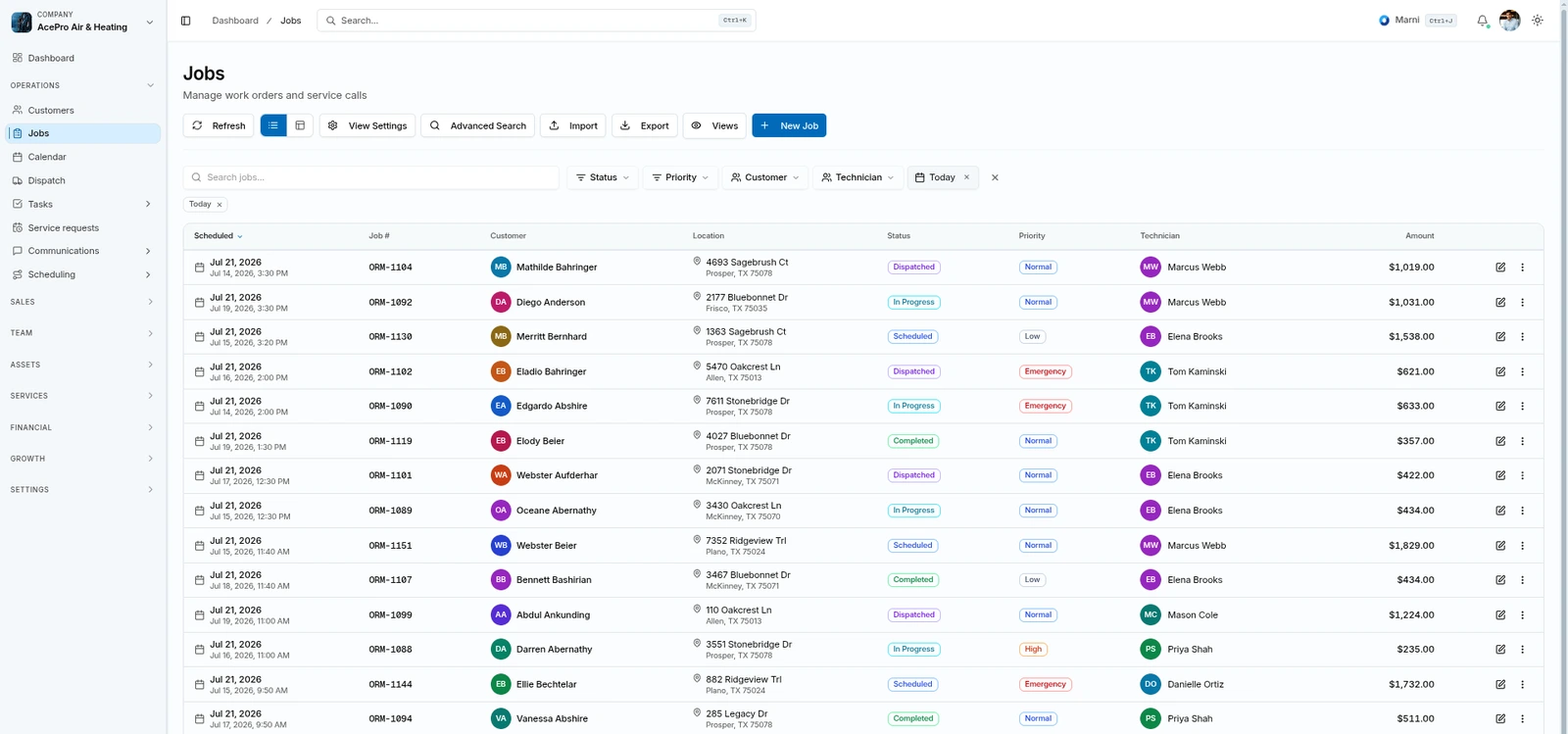This screenshot has height=734, width=1568.
Task: Open Customers in the sidebar
Action: pos(83,110)
